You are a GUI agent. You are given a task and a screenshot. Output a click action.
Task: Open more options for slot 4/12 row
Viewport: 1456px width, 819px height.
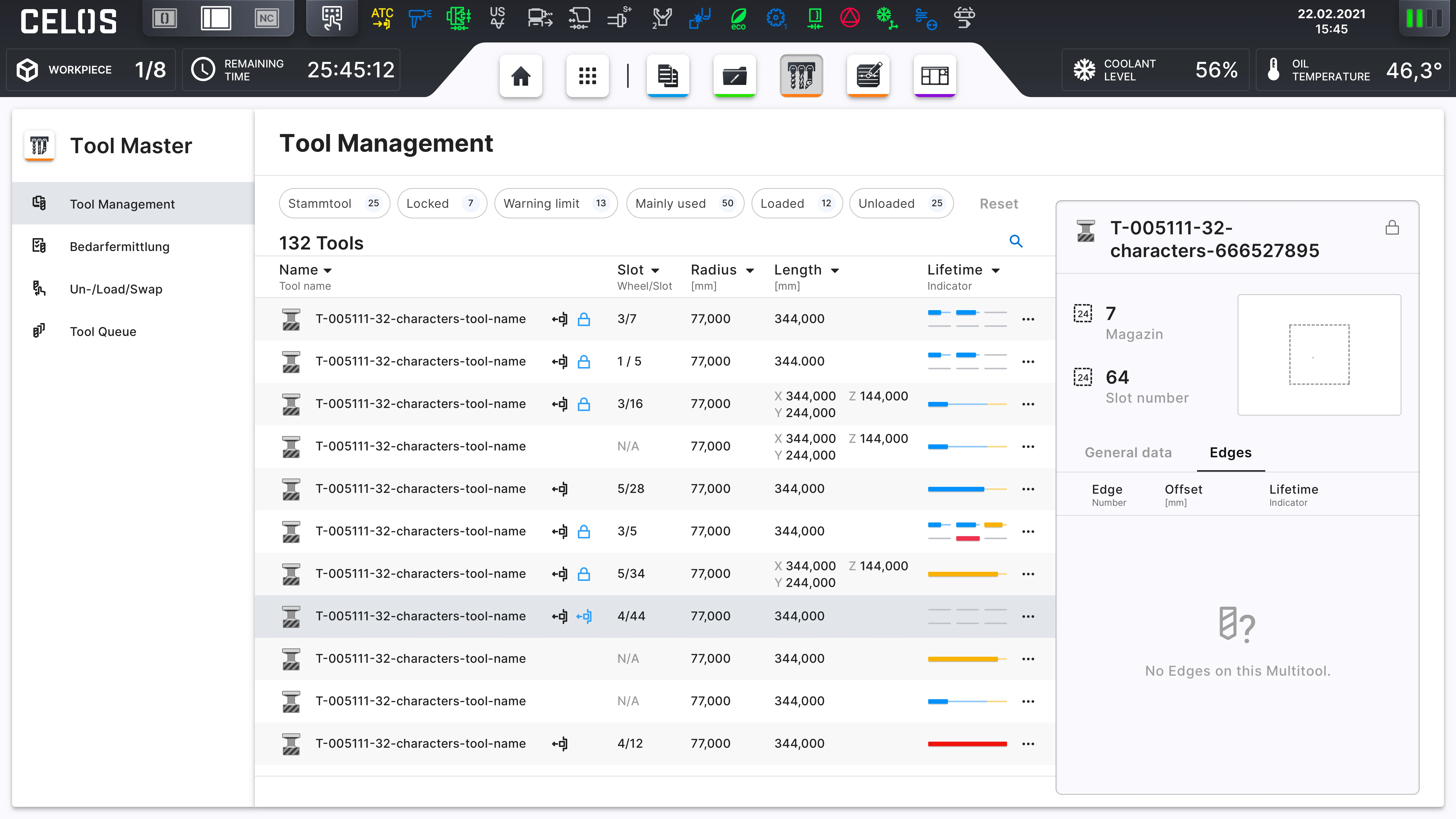pos(1028,744)
